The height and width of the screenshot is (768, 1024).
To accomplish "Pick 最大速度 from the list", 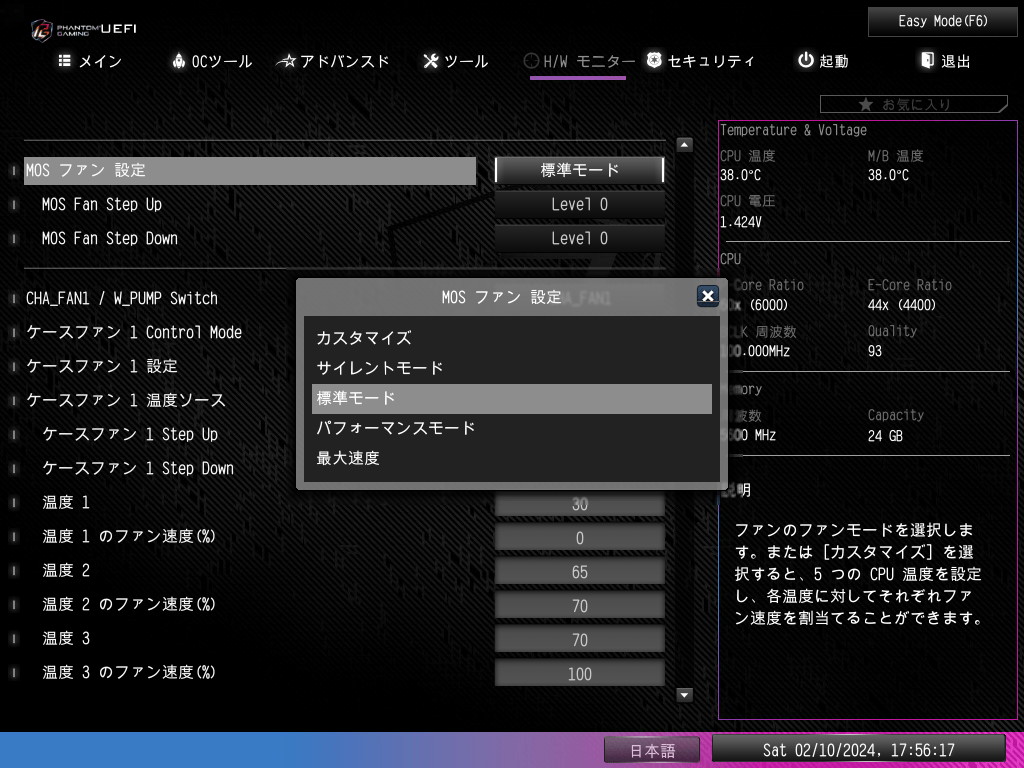I will [x=348, y=458].
